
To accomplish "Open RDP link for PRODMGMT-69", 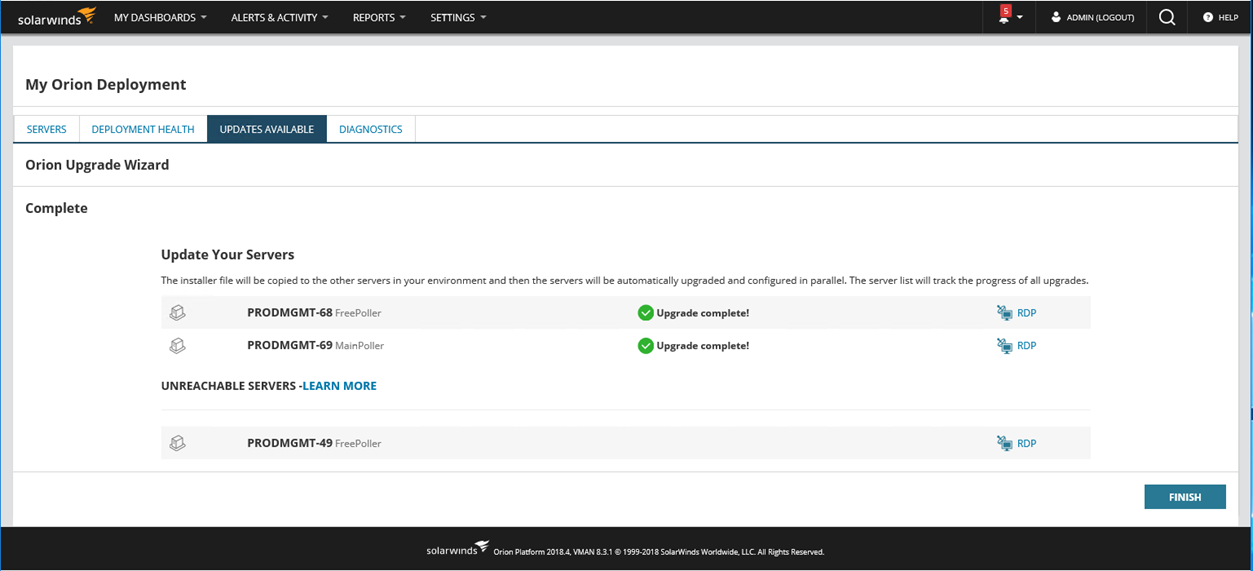I will tap(1026, 345).
